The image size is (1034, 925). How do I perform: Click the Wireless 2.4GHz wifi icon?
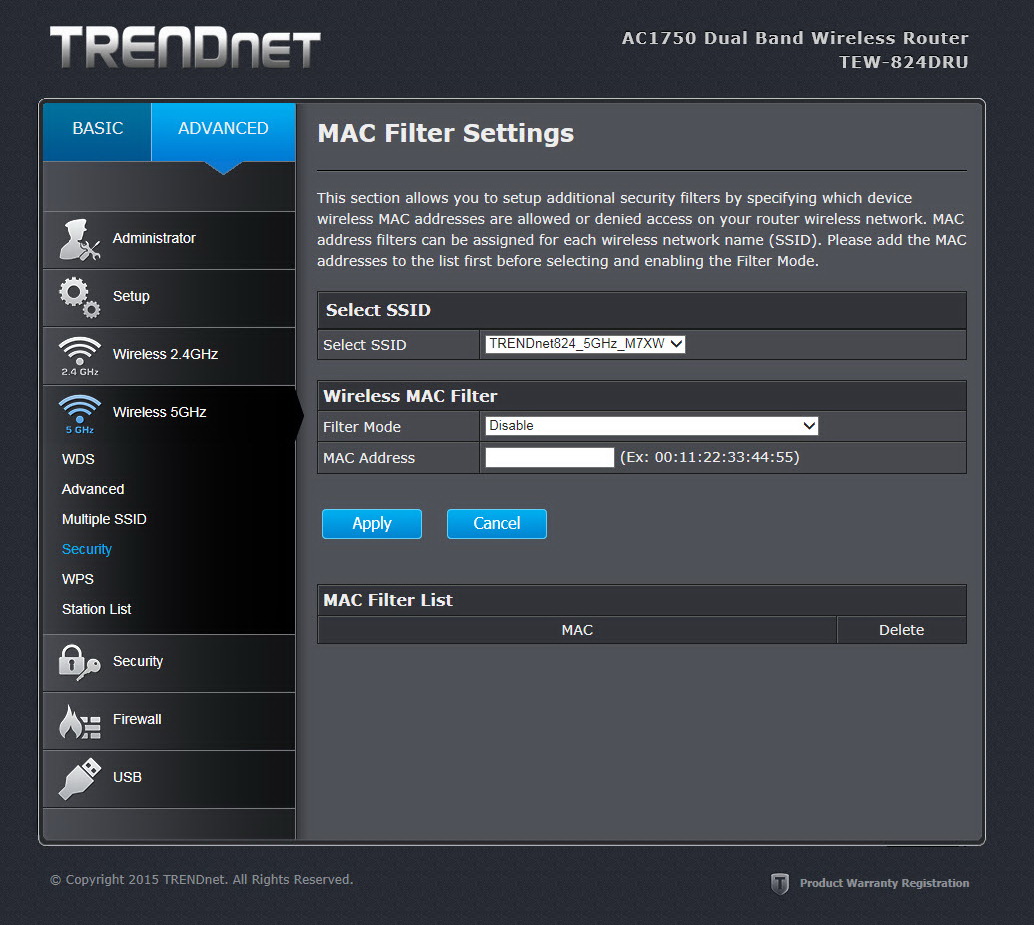pyautogui.click(x=80, y=356)
